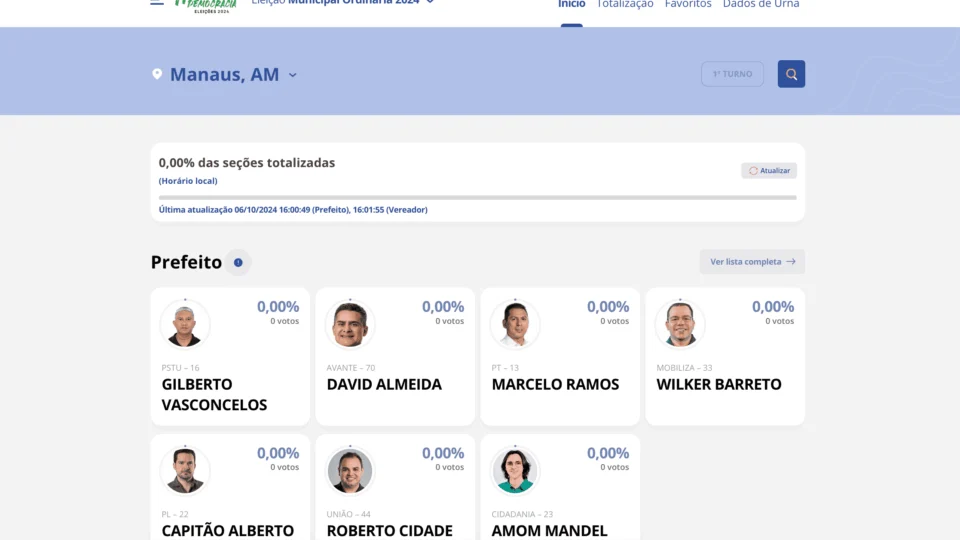Click the sections totalized progress bar
Screen dimensions: 960x540
(x=478, y=198)
